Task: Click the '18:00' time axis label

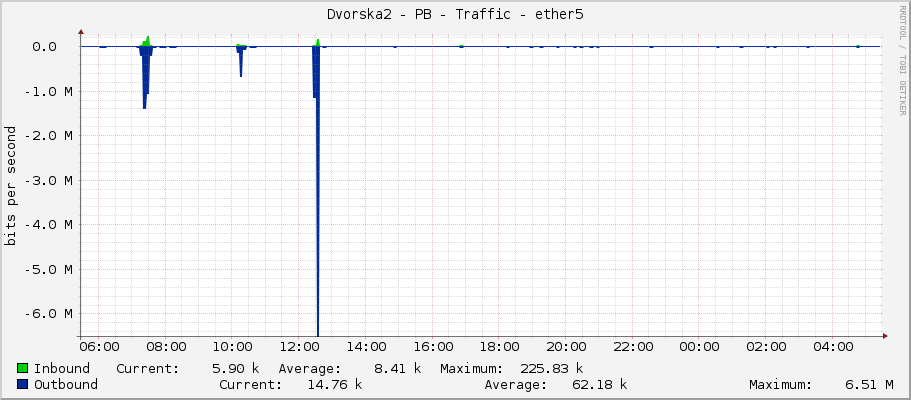Action: [500, 347]
